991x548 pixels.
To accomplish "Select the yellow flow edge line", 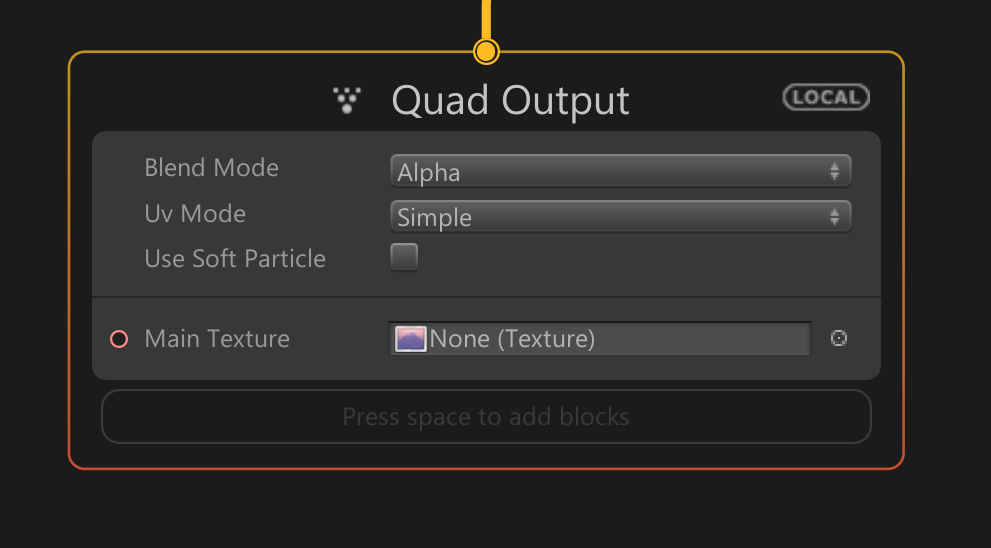I will pos(486,20).
